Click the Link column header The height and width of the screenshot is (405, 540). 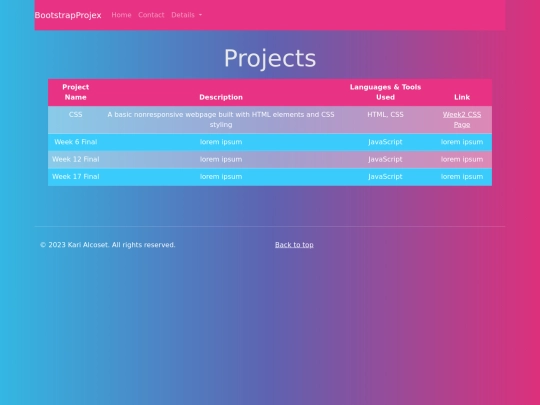pyautogui.click(x=462, y=92)
